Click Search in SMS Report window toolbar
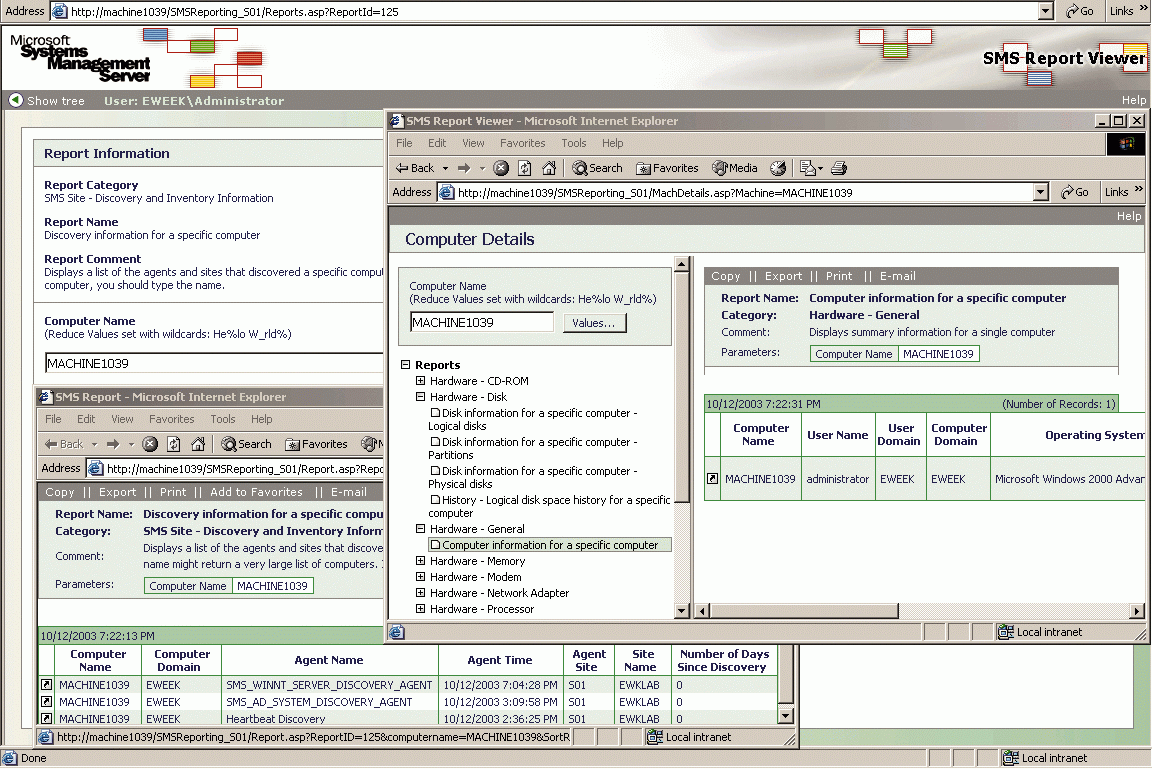The height and width of the screenshot is (769, 1152). 246,444
